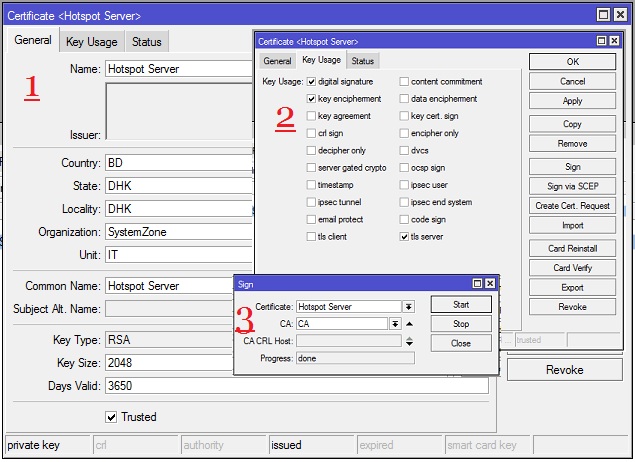Enable the ipsec end system checkbox
This screenshot has width=635, height=462.
404,202
